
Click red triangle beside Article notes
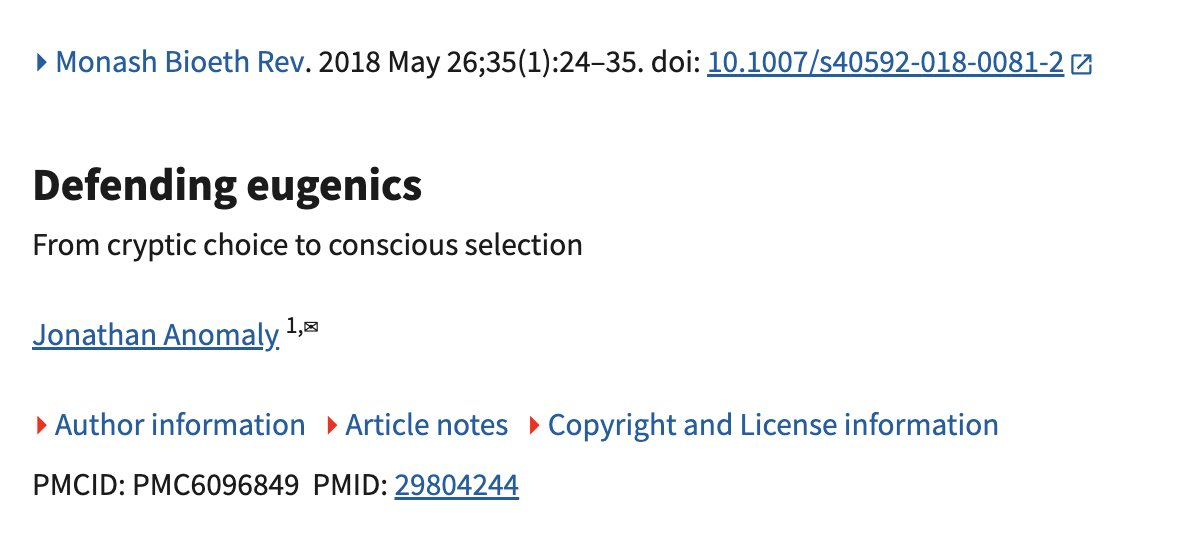[x=331, y=426]
